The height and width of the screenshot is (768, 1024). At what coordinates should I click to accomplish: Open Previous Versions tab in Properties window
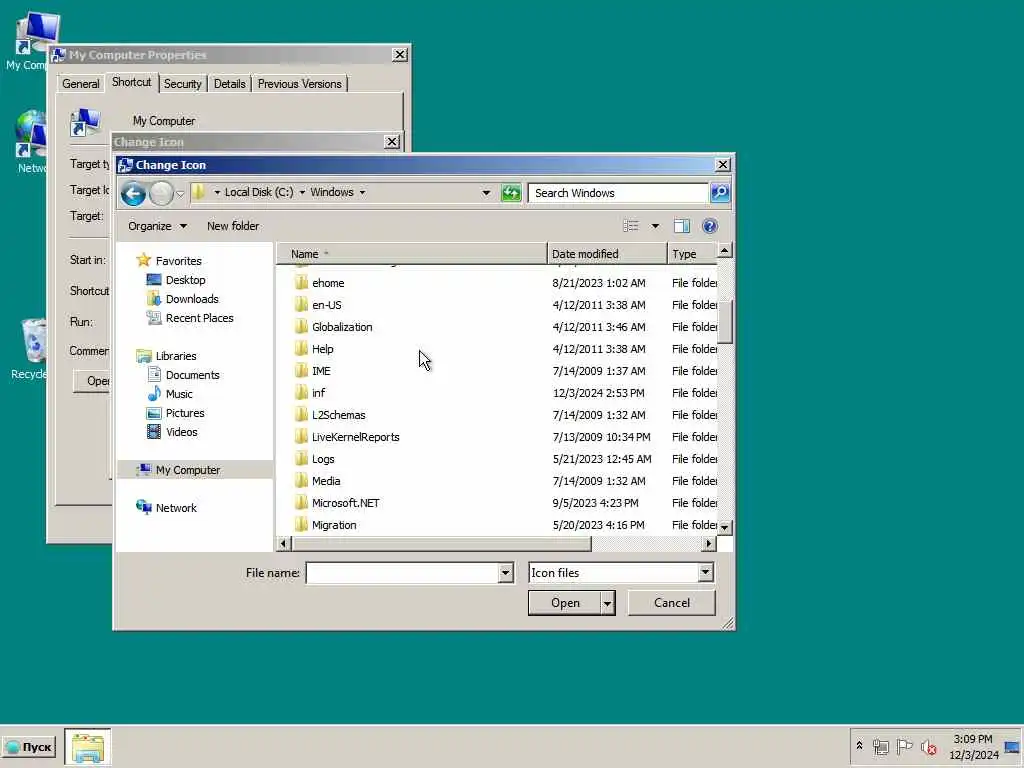click(299, 84)
